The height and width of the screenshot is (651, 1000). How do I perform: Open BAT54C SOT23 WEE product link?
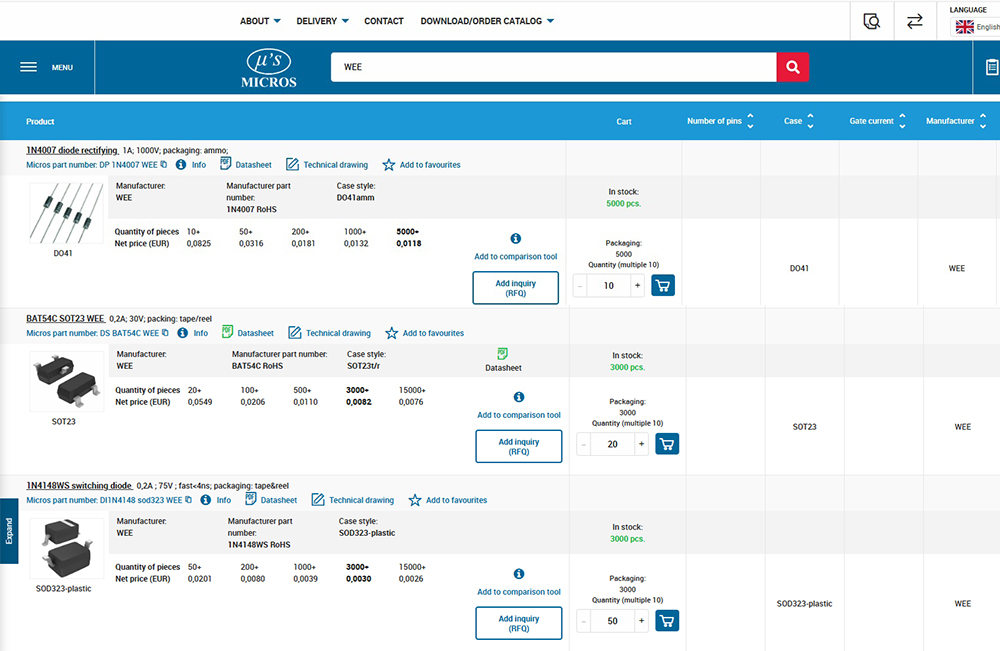coord(65,318)
